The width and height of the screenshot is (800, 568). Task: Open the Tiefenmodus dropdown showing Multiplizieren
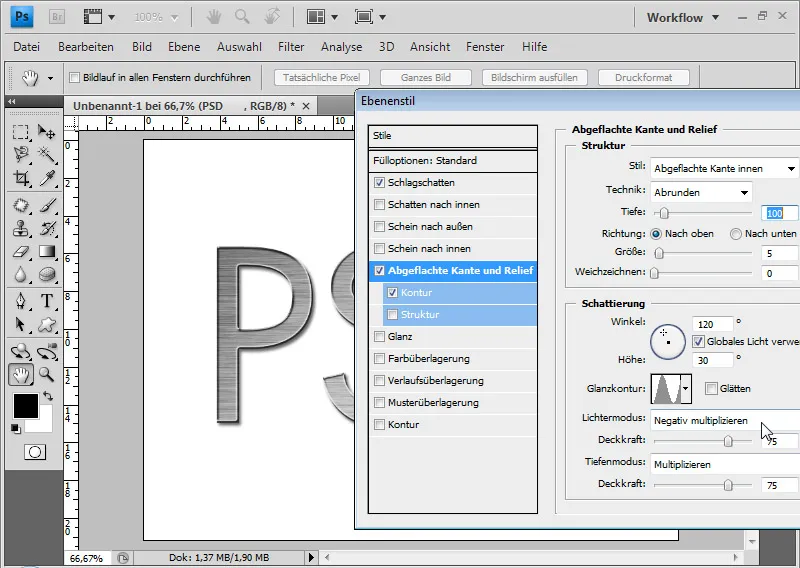coord(725,464)
